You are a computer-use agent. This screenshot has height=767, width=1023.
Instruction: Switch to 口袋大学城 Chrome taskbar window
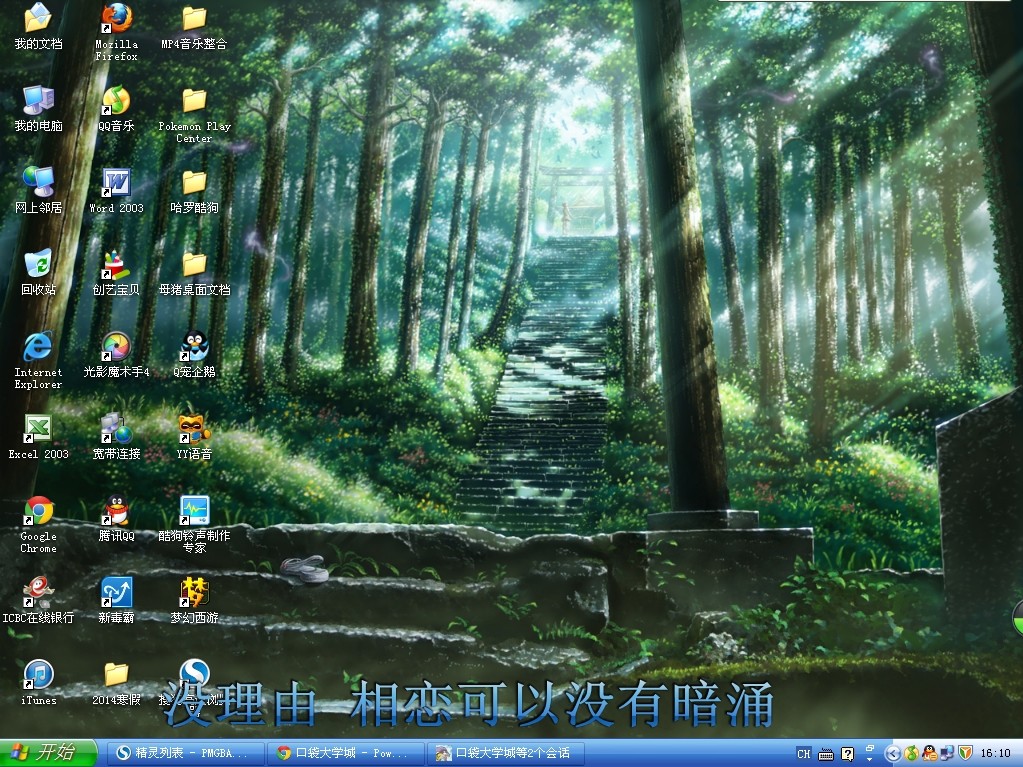pyautogui.click(x=346, y=753)
